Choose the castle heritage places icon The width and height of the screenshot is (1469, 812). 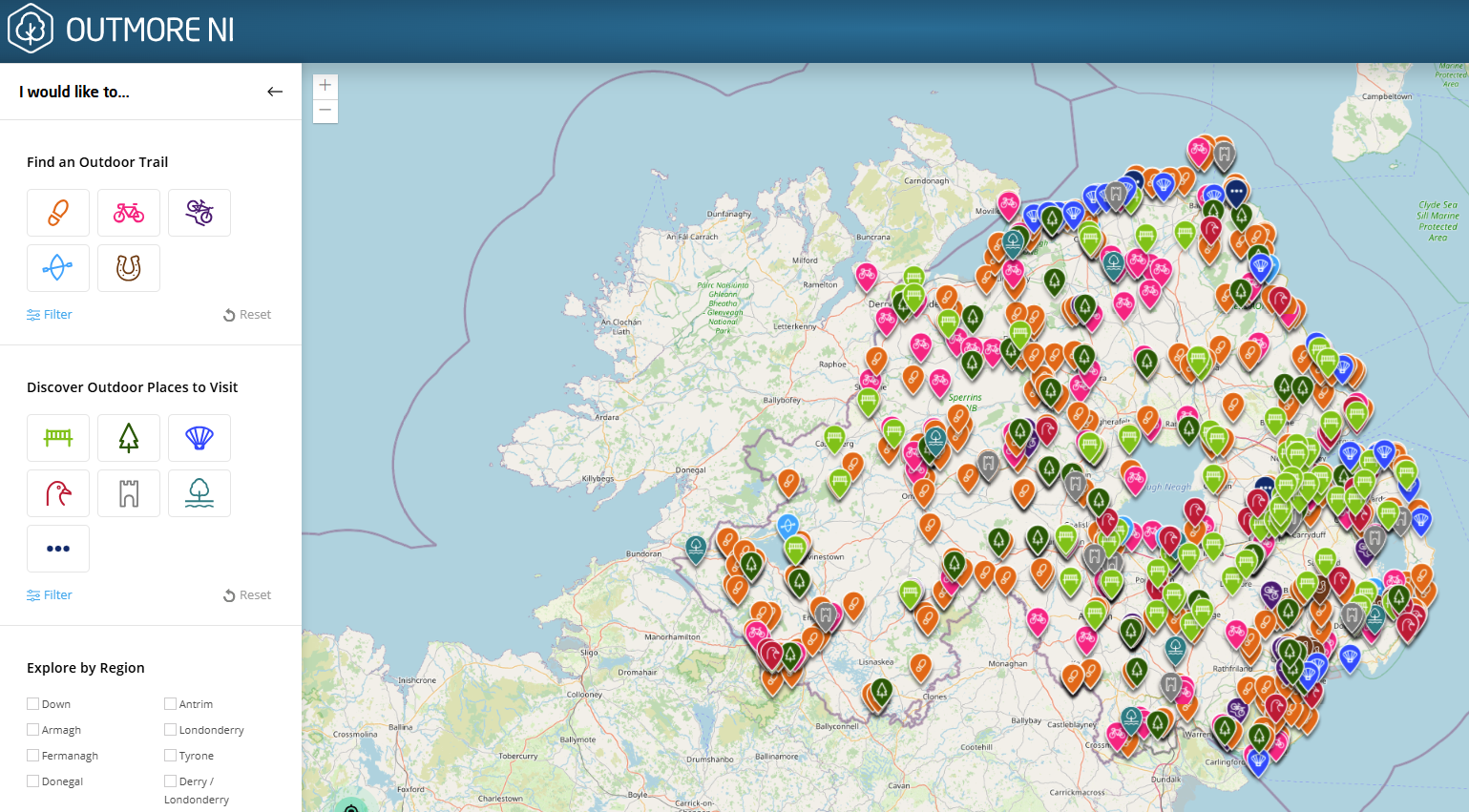click(x=129, y=493)
